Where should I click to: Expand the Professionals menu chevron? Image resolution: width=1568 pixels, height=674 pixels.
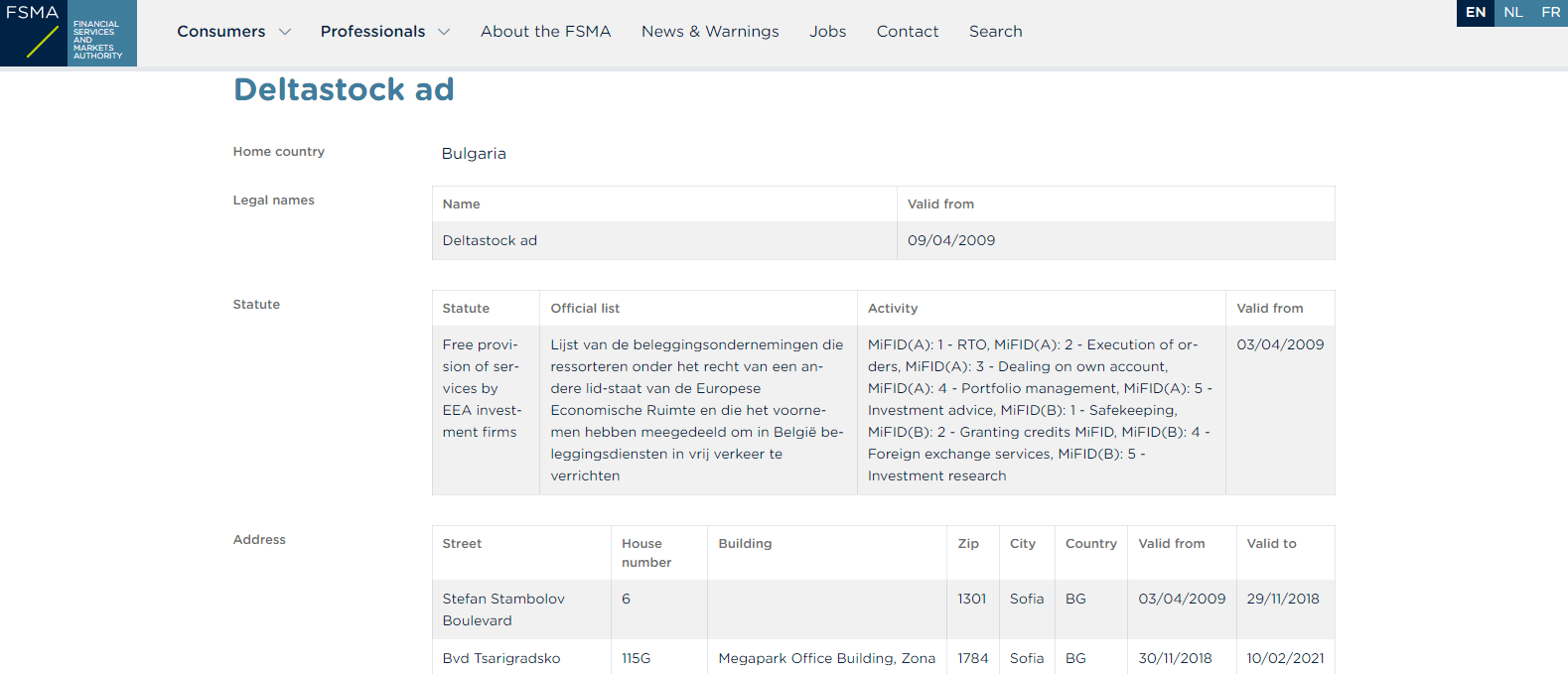coord(444,32)
